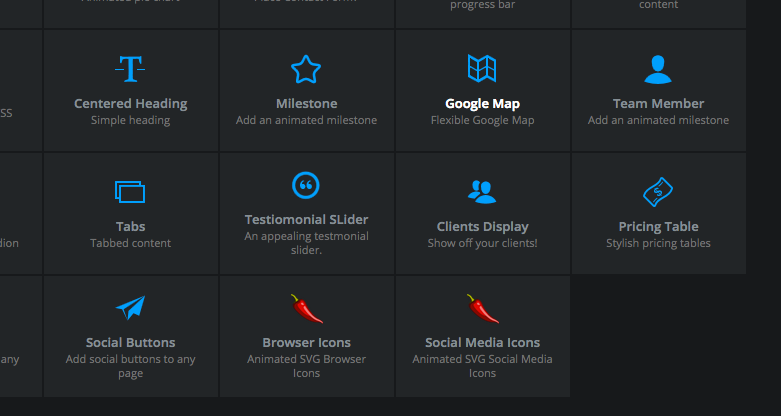Click the Social Buttons paper plane icon
The width and height of the screenshot is (781, 416).
pyautogui.click(x=130, y=308)
